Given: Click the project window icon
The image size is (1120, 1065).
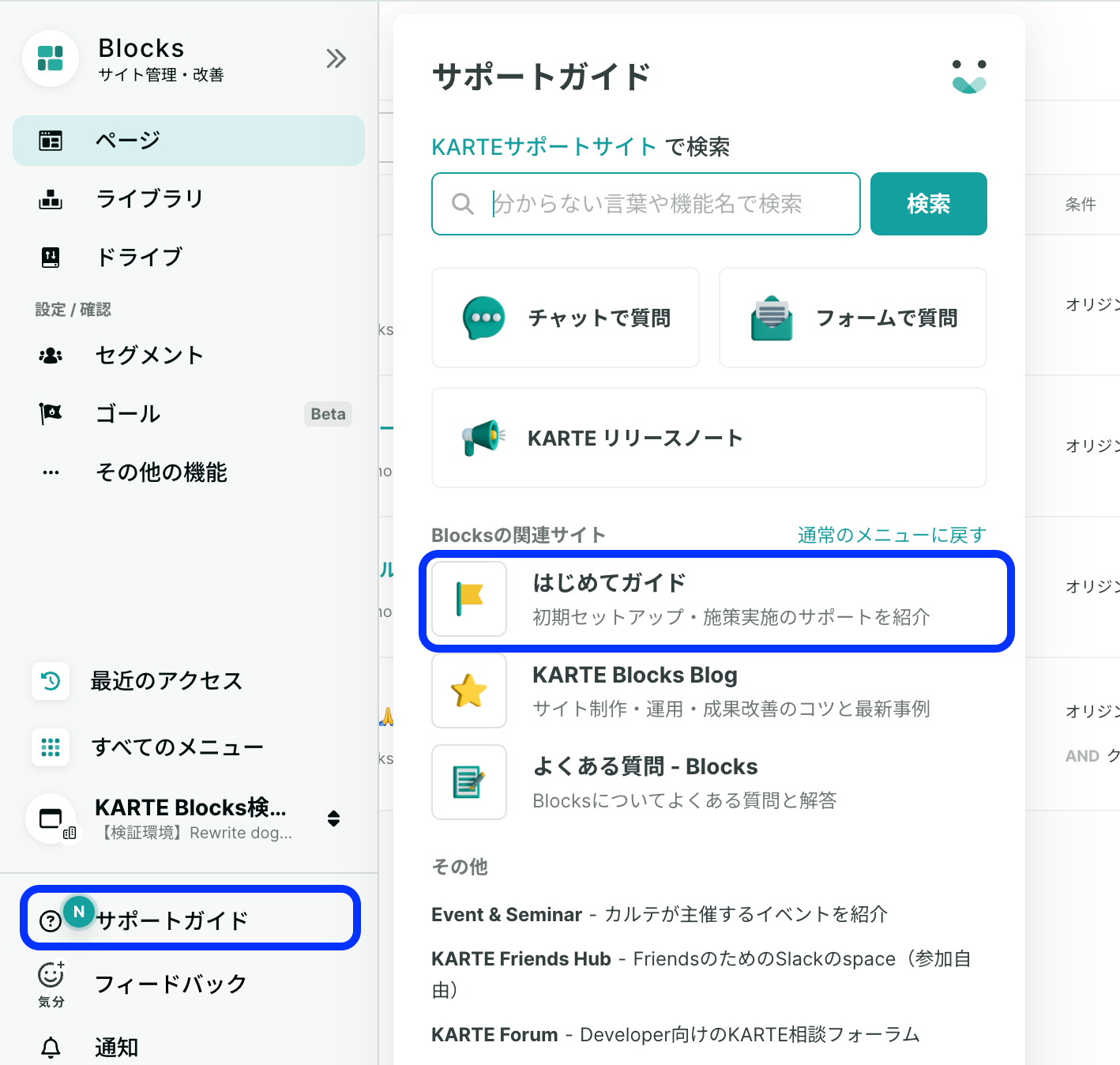Looking at the screenshot, I should click(x=51, y=819).
